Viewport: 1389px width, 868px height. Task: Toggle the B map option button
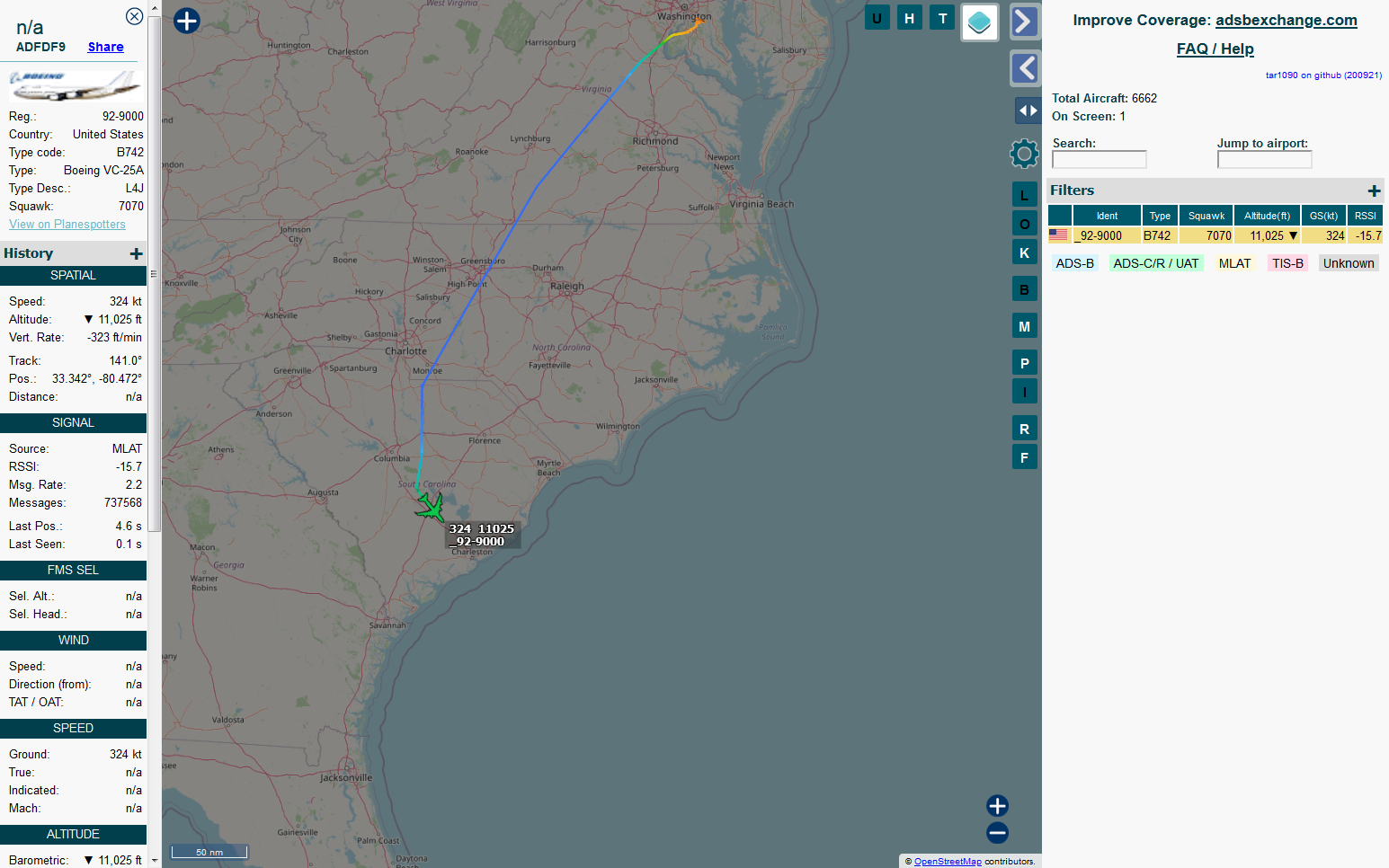tap(1024, 289)
